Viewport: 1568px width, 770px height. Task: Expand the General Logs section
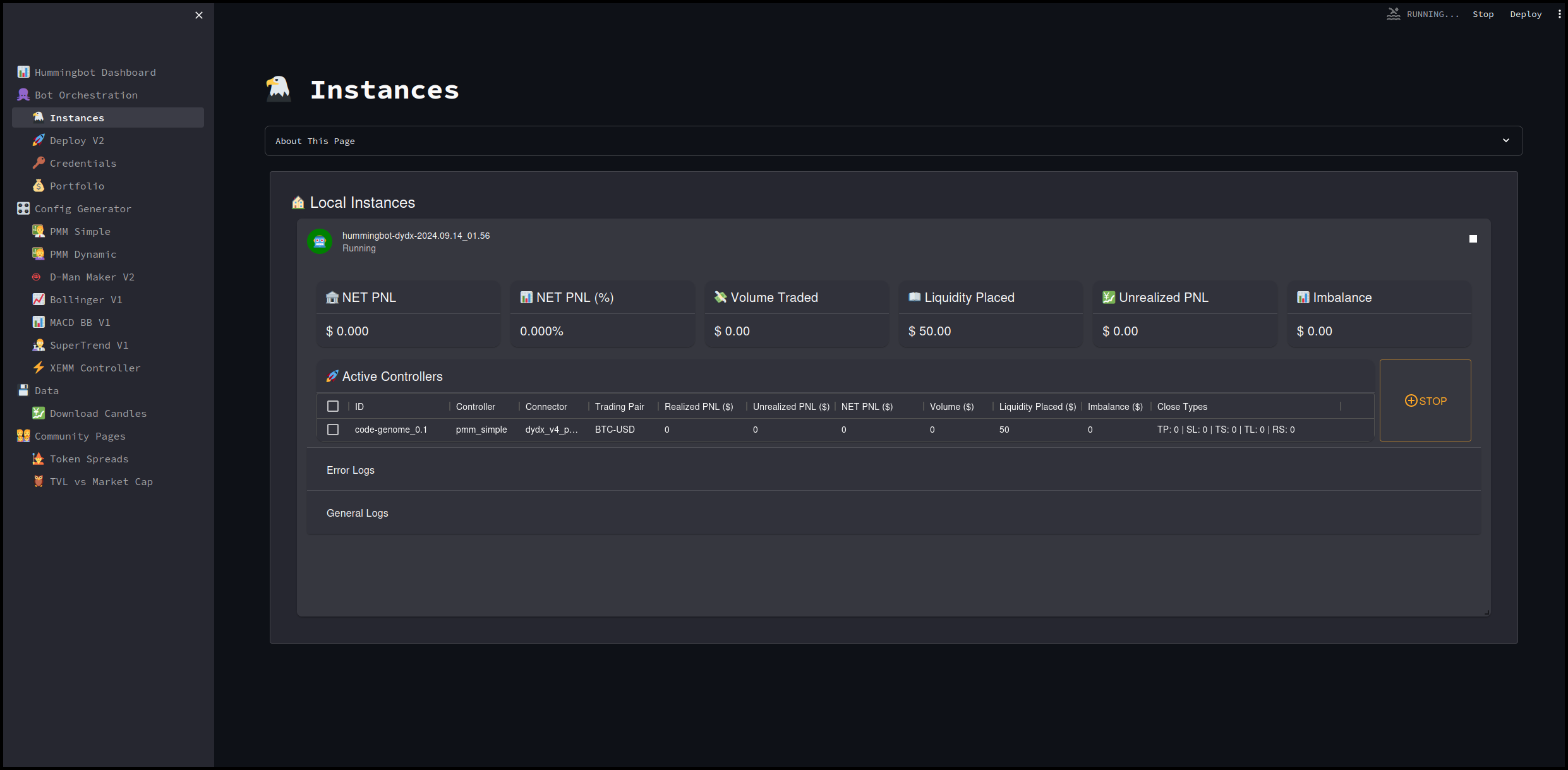(x=358, y=513)
